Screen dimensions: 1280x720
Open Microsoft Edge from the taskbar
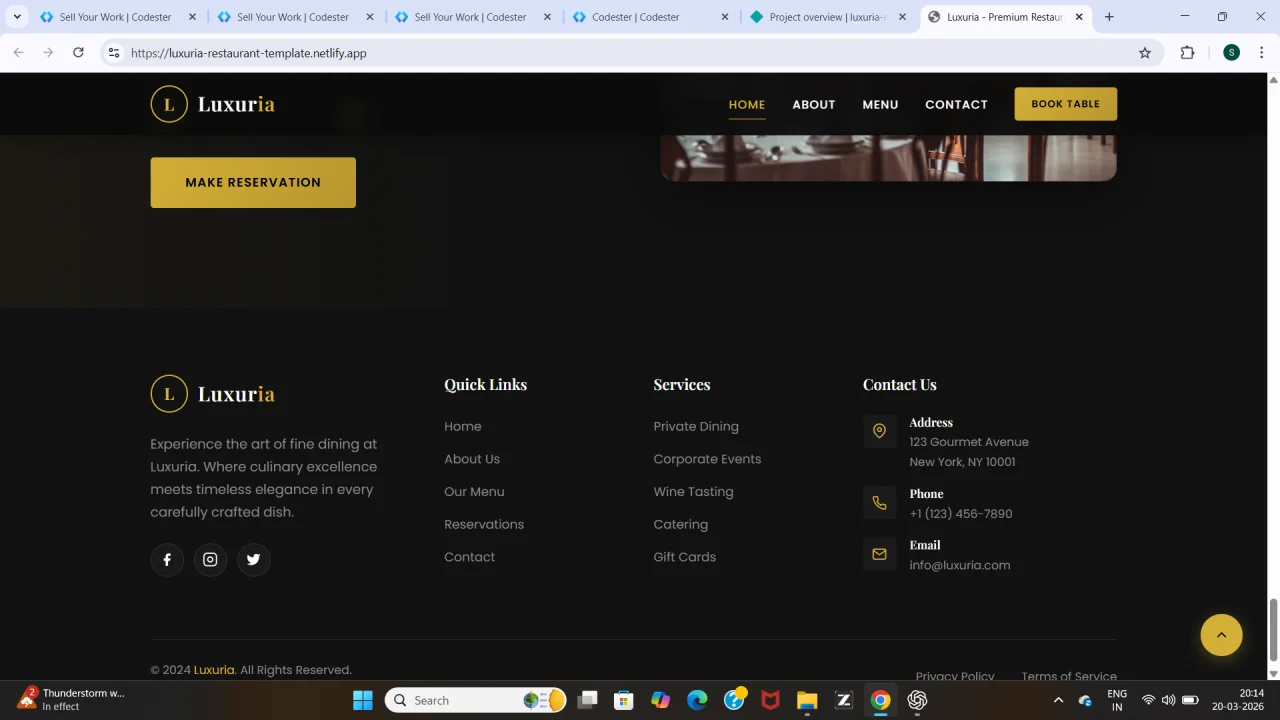[697, 700]
